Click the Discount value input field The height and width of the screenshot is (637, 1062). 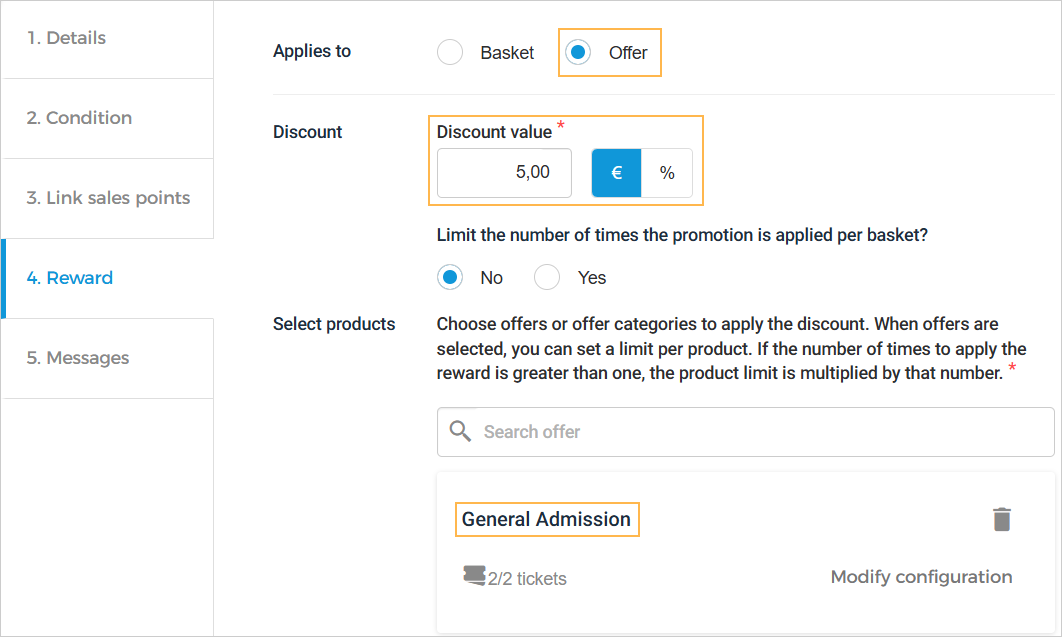[504, 173]
